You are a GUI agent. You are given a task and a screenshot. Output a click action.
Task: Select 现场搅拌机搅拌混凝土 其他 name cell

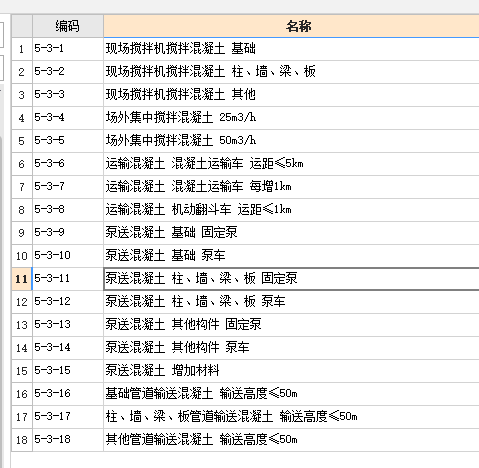click(x=291, y=95)
